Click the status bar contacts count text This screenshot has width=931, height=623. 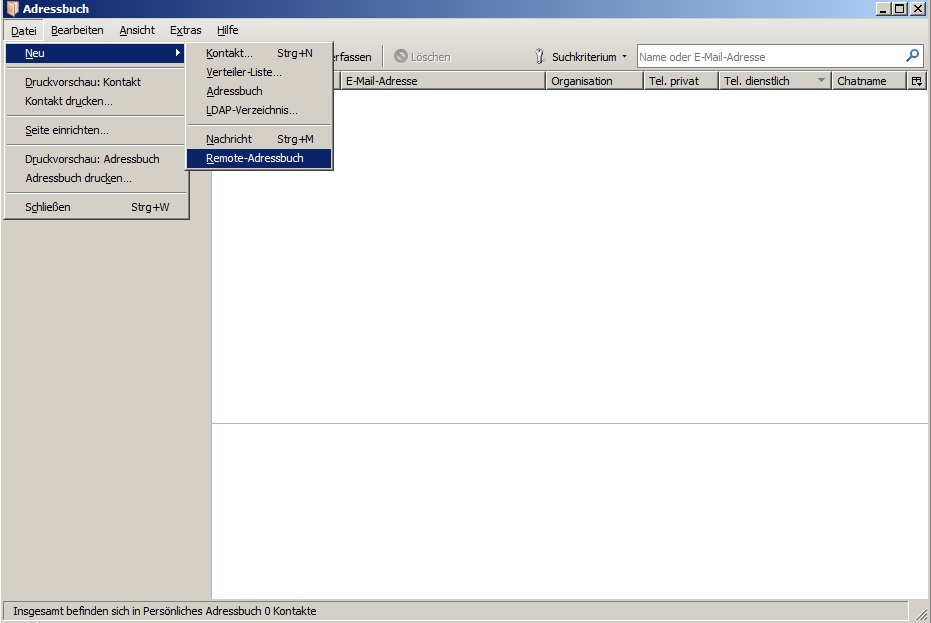(x=164, y=611)
